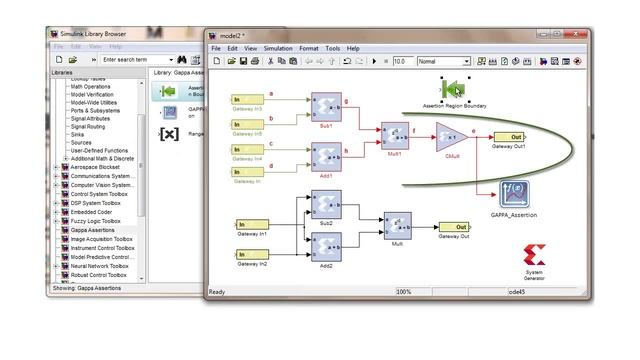Open the Edit menu in model2 window

[232, 48]
